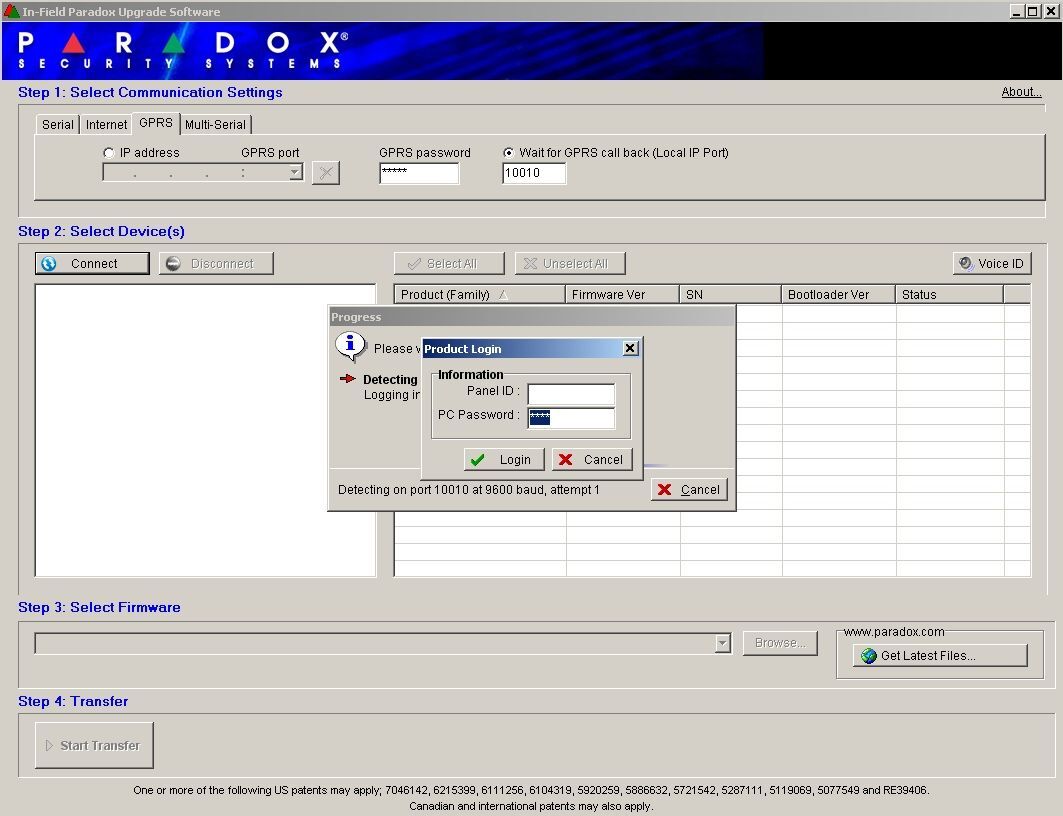Click the X button beside GPRS port
The width and height of the screenshot is (1063, 816).
click(x=326, y=173)
